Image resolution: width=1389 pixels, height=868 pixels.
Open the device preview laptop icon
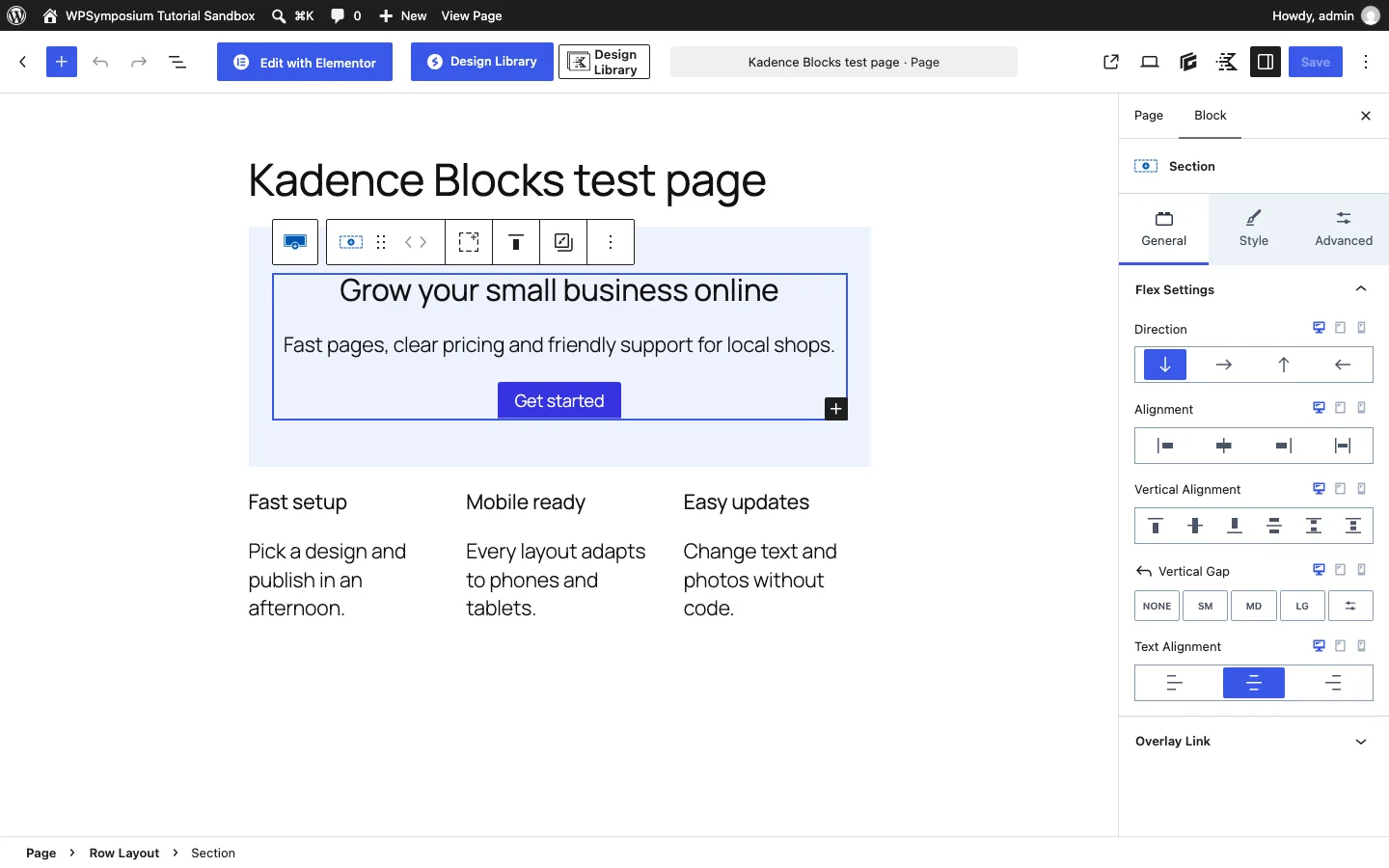coord(1150,62)
